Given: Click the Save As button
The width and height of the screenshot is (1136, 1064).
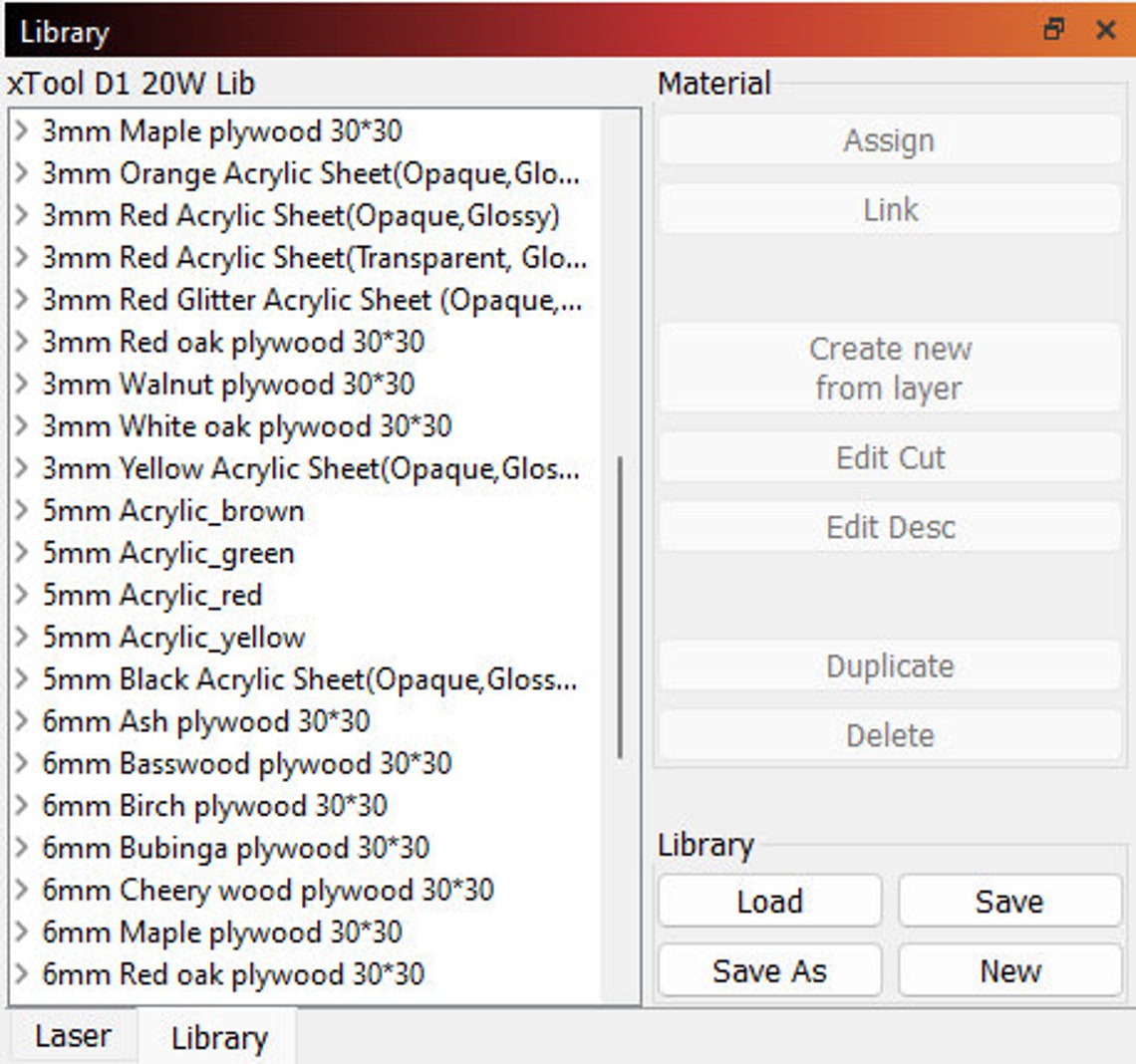Looking at the screenshot, I should [768, 970].
